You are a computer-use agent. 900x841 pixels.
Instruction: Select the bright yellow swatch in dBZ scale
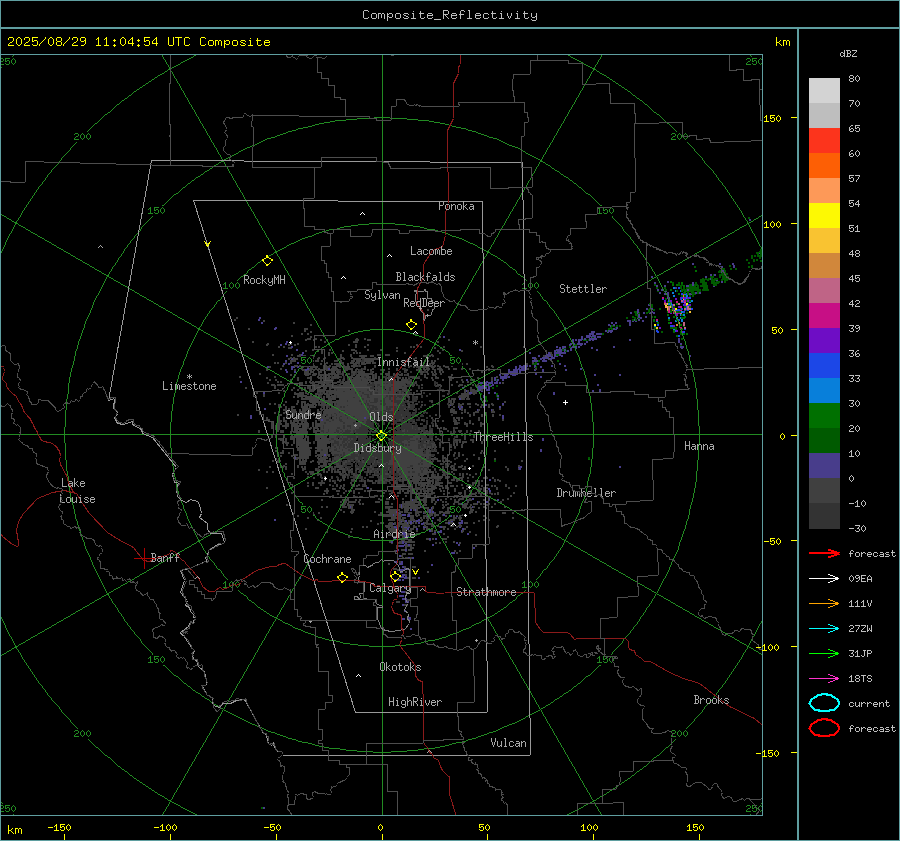coord(824,216)
